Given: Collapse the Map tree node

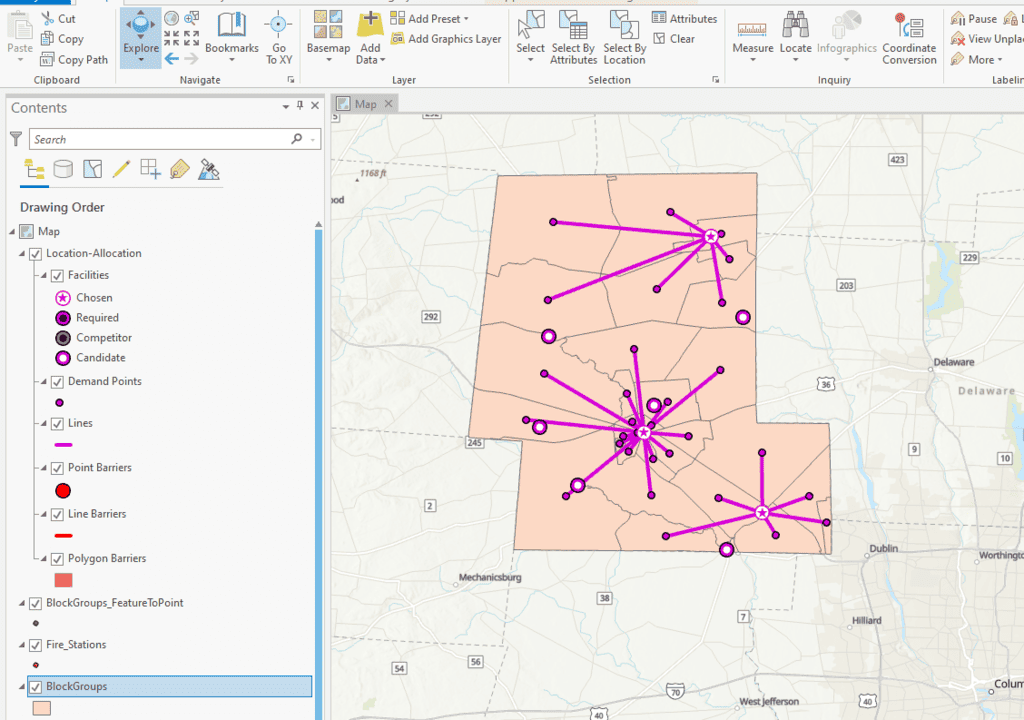Looking at the screenshot, I should [12, 231].
